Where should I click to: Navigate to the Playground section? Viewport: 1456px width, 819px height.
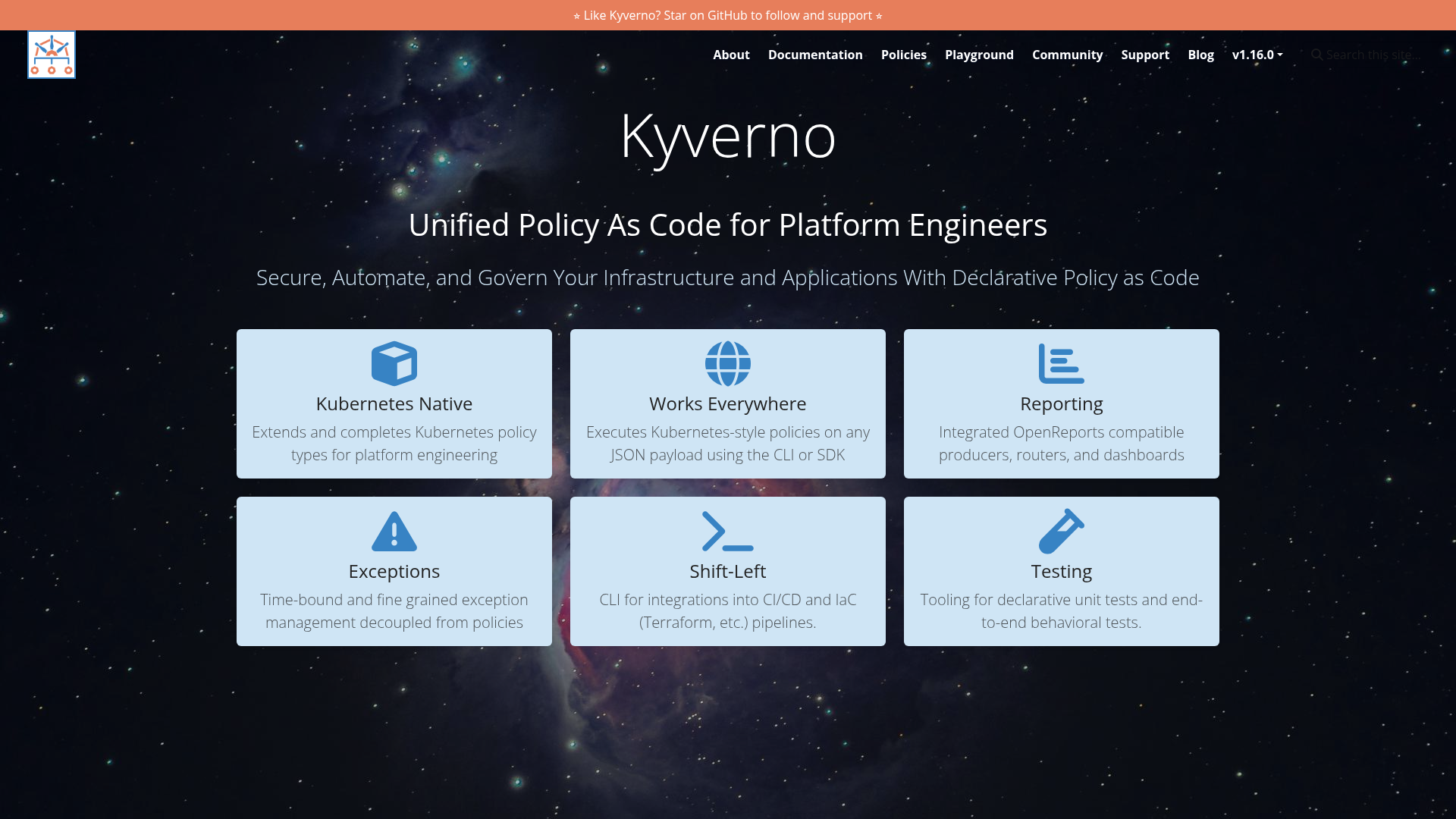[979, 55]
